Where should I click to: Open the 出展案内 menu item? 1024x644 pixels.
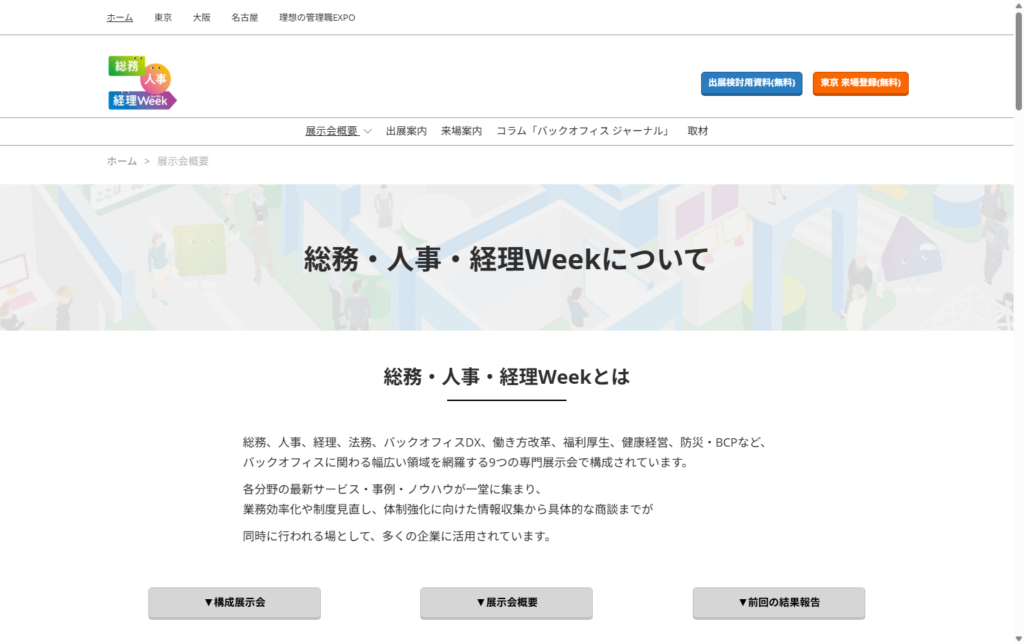tap(406, 131)
